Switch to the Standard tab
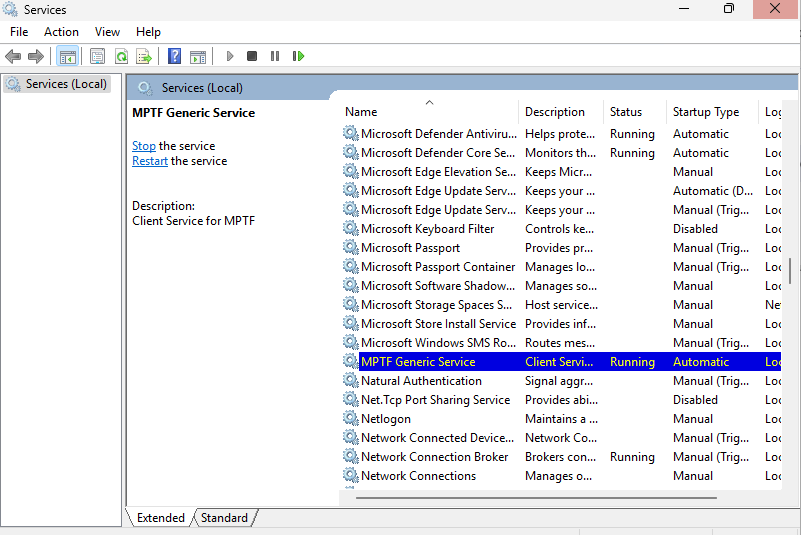This screenshot has width=801, height=535. click(224, 518)
